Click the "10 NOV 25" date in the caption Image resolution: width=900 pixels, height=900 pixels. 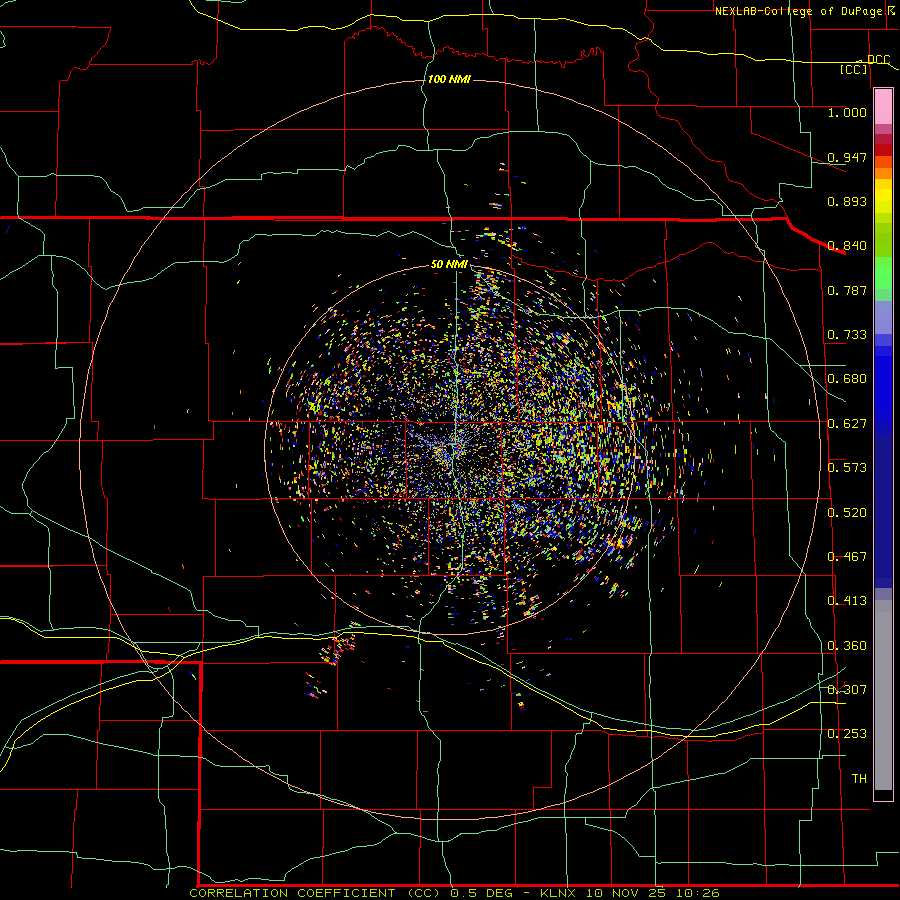[x=626, y=893]
